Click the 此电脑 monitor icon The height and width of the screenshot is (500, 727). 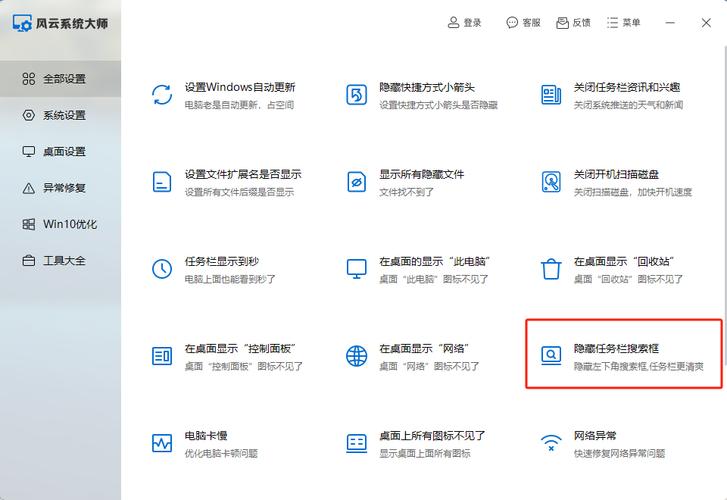[357, 269]
